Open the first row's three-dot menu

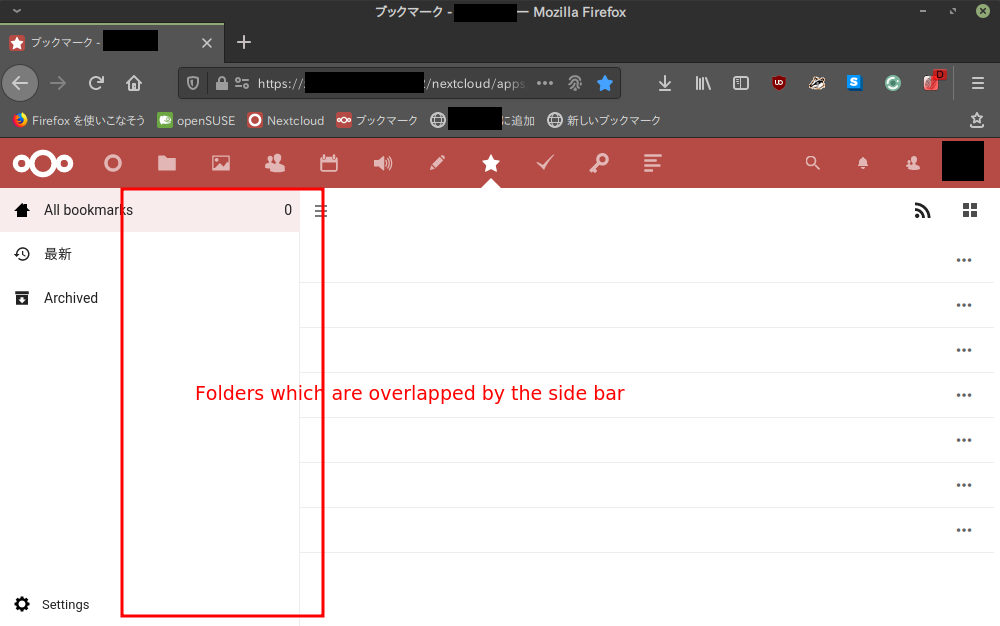964,260
